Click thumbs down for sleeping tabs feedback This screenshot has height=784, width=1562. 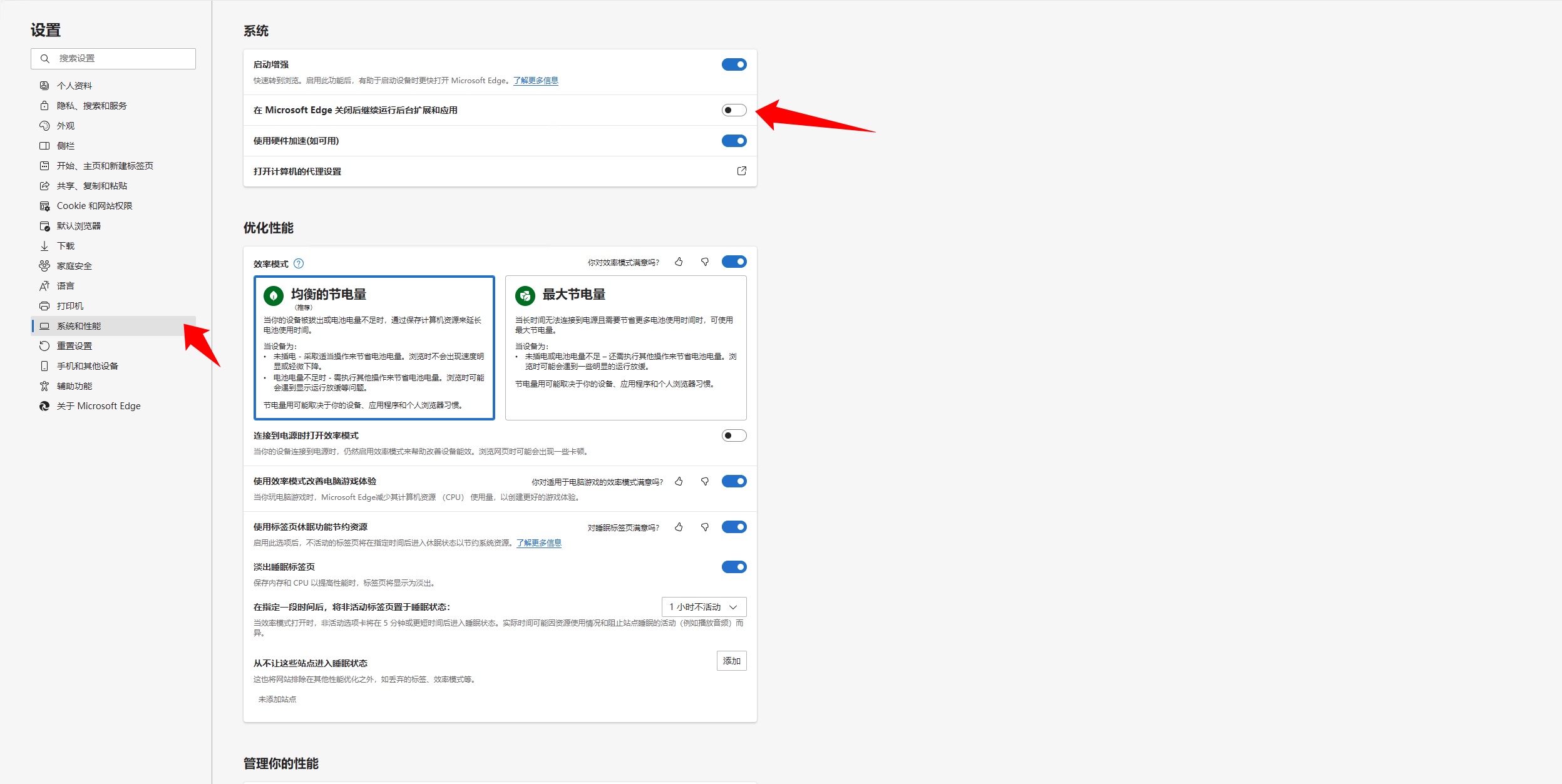pyautogui.click(x=705, y=527)
